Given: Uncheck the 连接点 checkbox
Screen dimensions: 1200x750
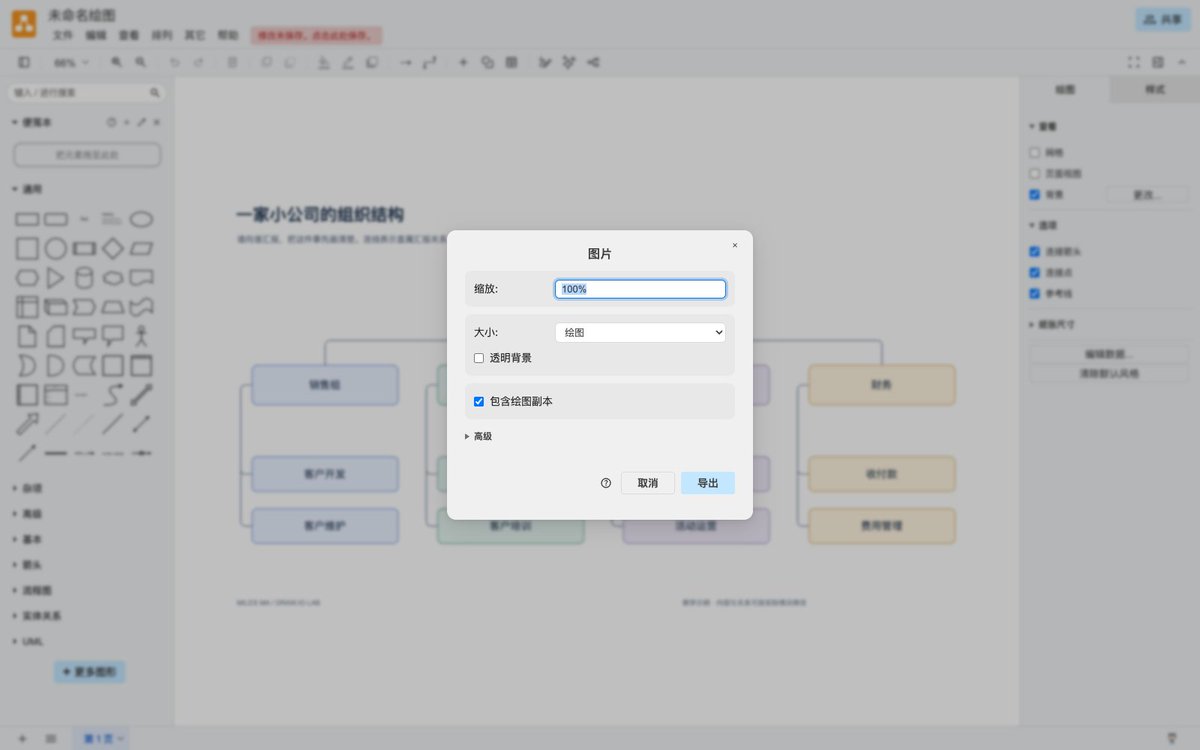Looking at the screenshot, I should pos(1035,272).
